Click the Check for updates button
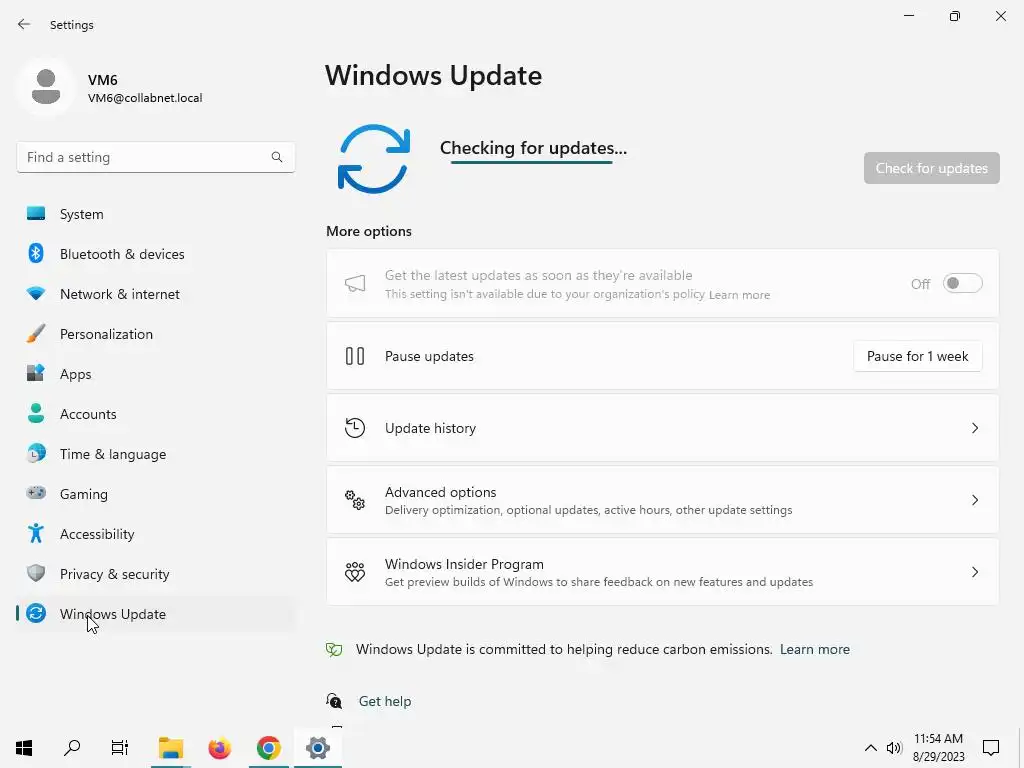This screenshot has height=768, width=1024. click(x=931, y=168)
